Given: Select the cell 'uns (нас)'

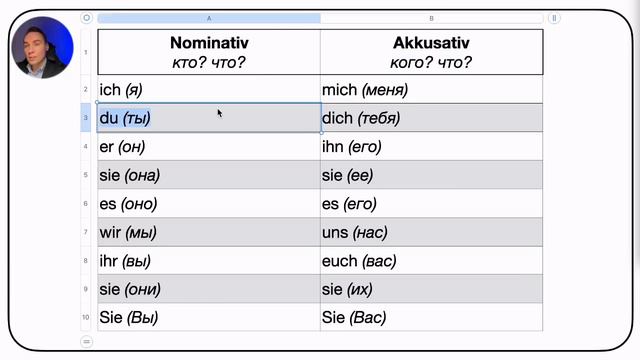Looking at the screenshot, I should point(431,232).
